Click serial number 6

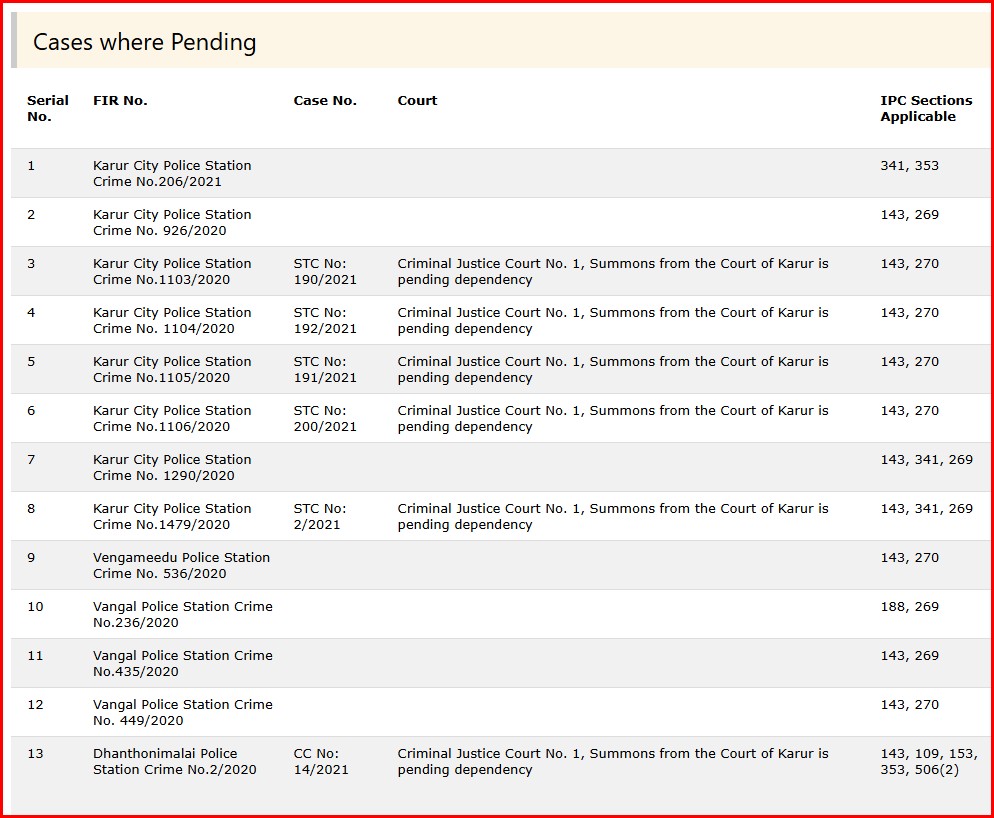31,410
